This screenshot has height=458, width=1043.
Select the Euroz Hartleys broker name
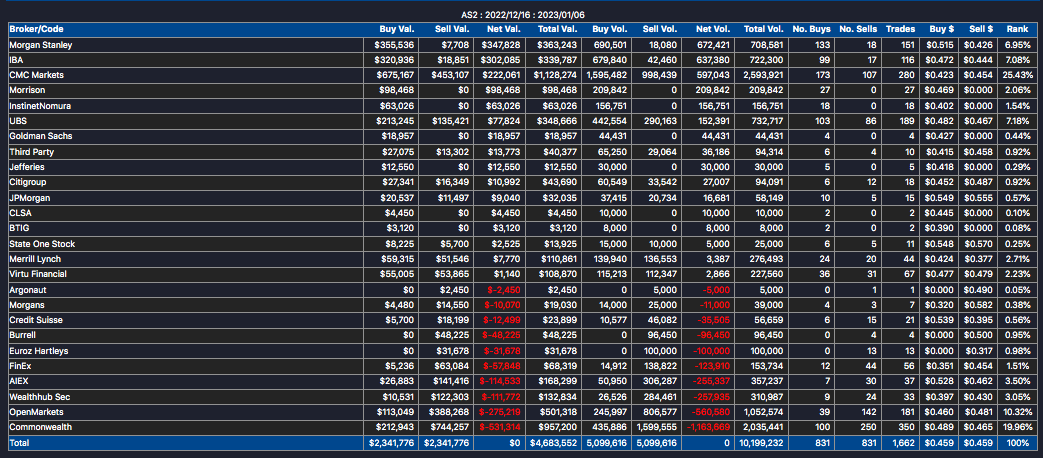(39, 350)
